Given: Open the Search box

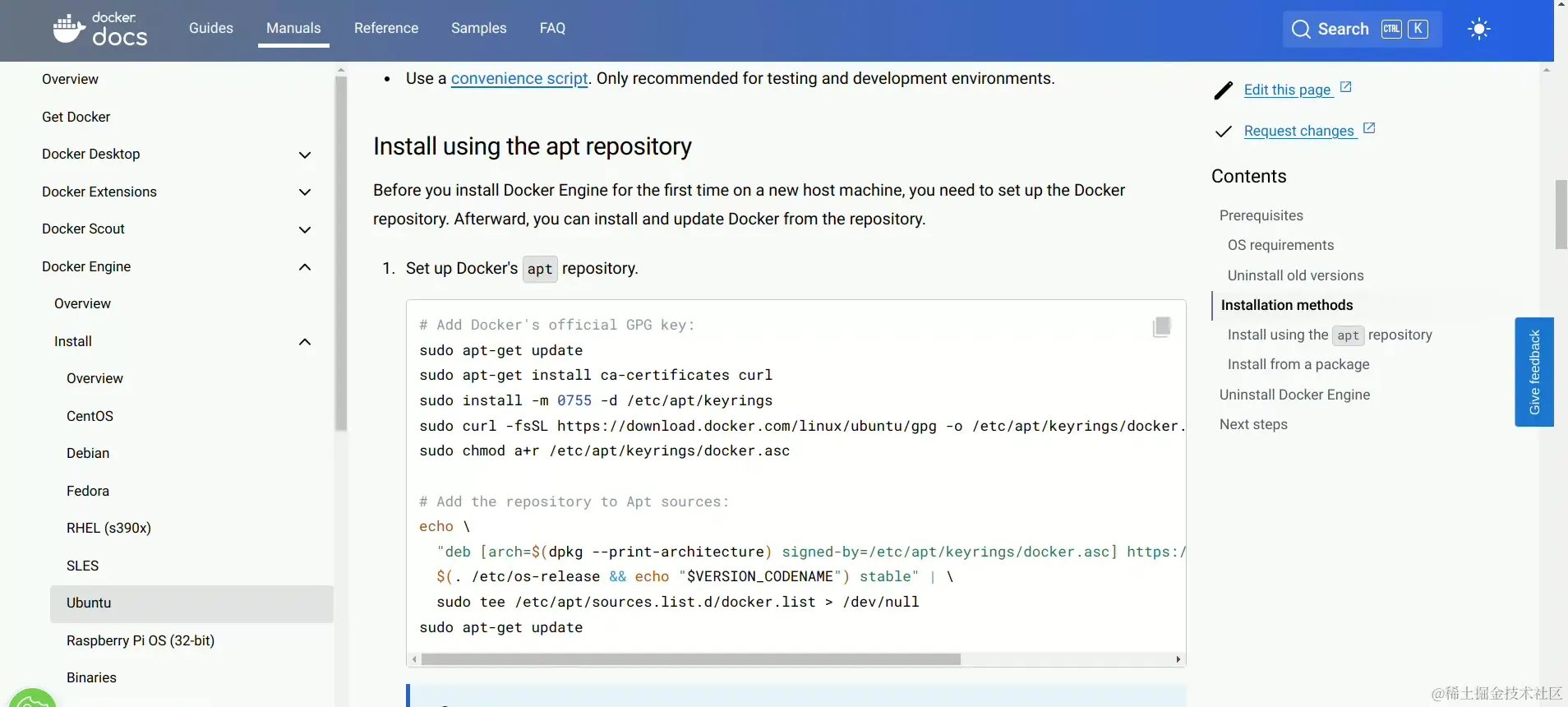Looking at the screenshot, I should coord(1362,30).
